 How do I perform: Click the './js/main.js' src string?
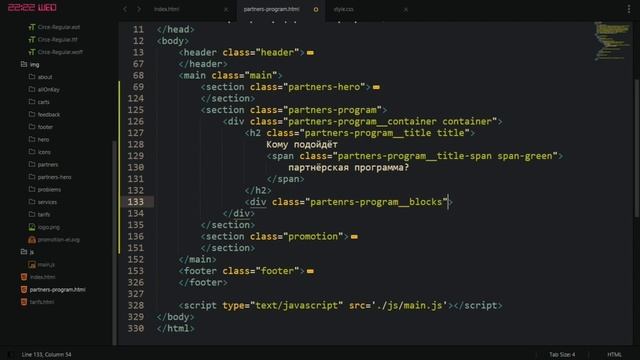click(x=409, y=306)
